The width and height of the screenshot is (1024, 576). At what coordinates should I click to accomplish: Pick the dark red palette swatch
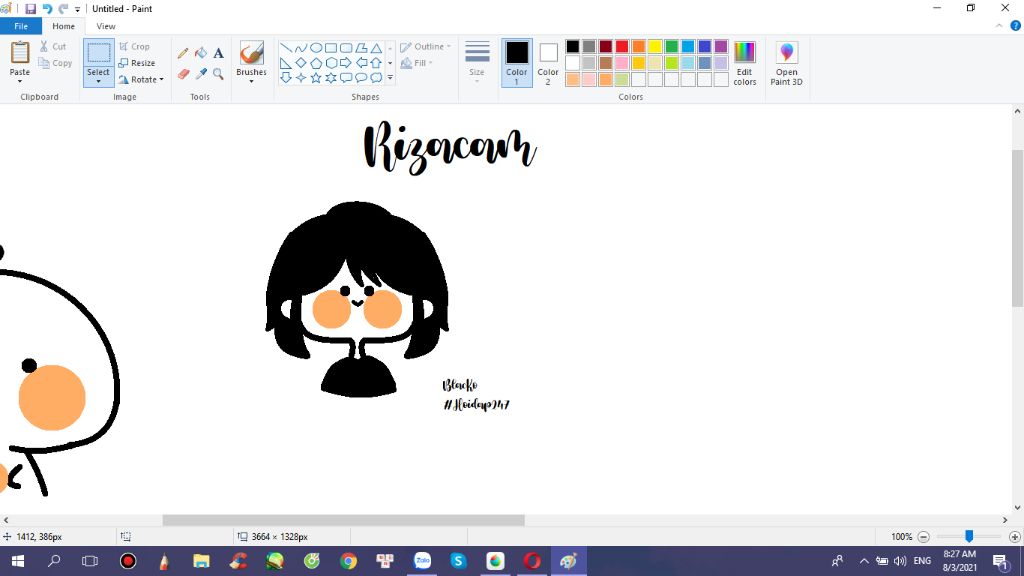click(x=606, y=46)
